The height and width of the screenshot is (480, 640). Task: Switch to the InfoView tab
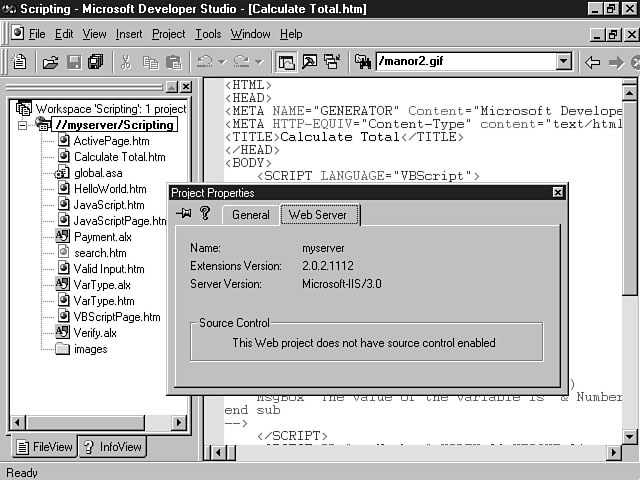[113, 447]
